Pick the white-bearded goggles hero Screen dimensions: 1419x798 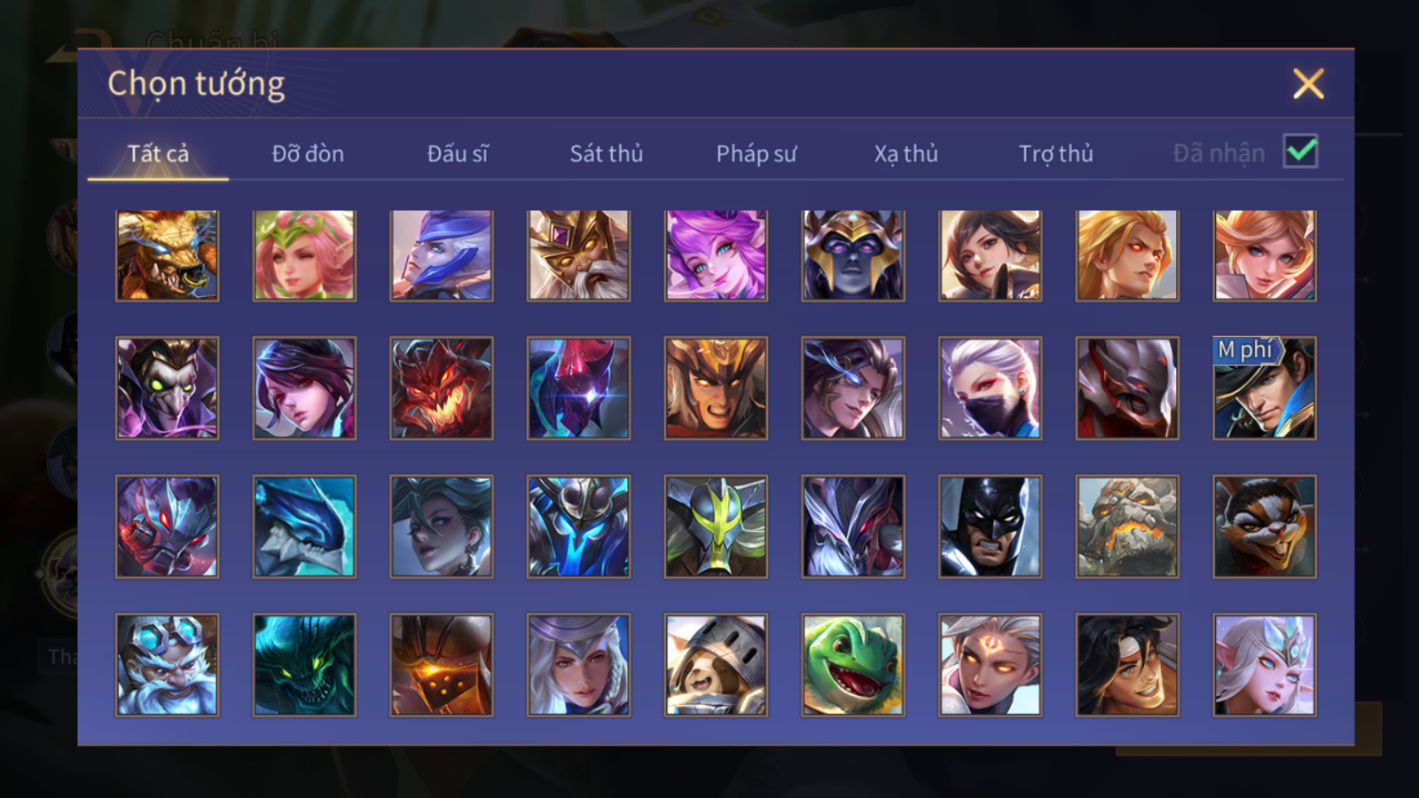[167, 665]
